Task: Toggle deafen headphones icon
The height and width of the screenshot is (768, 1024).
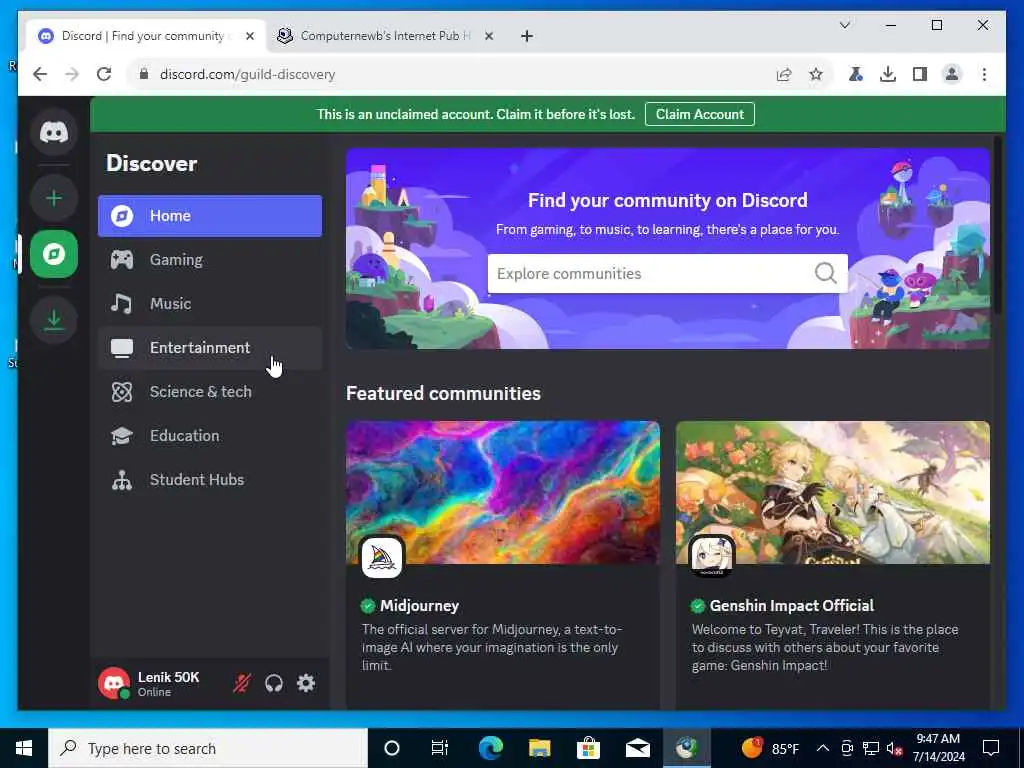Action: pos(274,683)
